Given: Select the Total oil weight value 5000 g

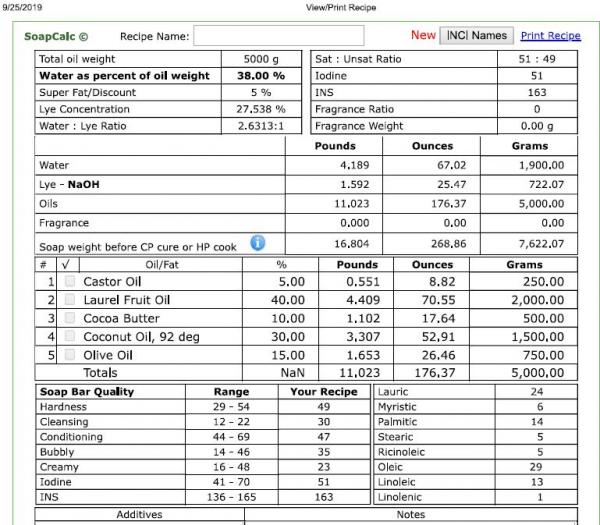Looking at the screenshot, I should coord(261,59).
